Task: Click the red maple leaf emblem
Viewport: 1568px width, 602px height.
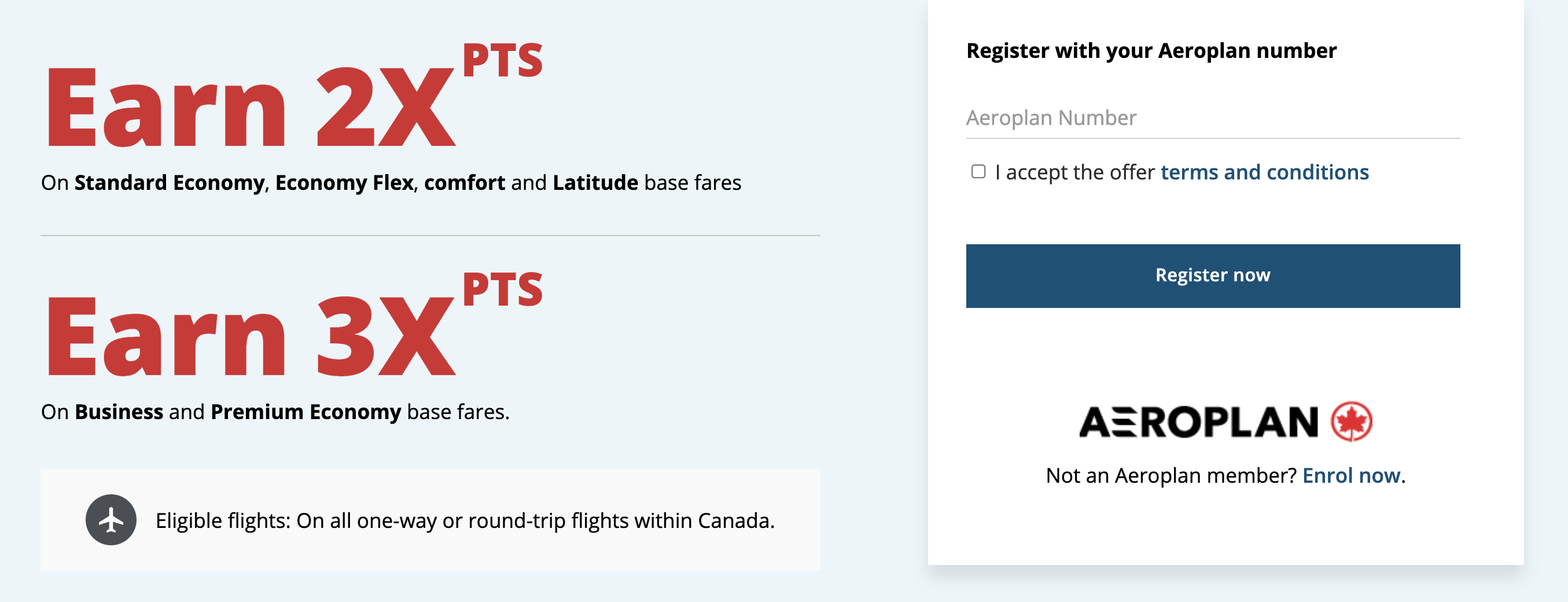Action: [1351, 421]
